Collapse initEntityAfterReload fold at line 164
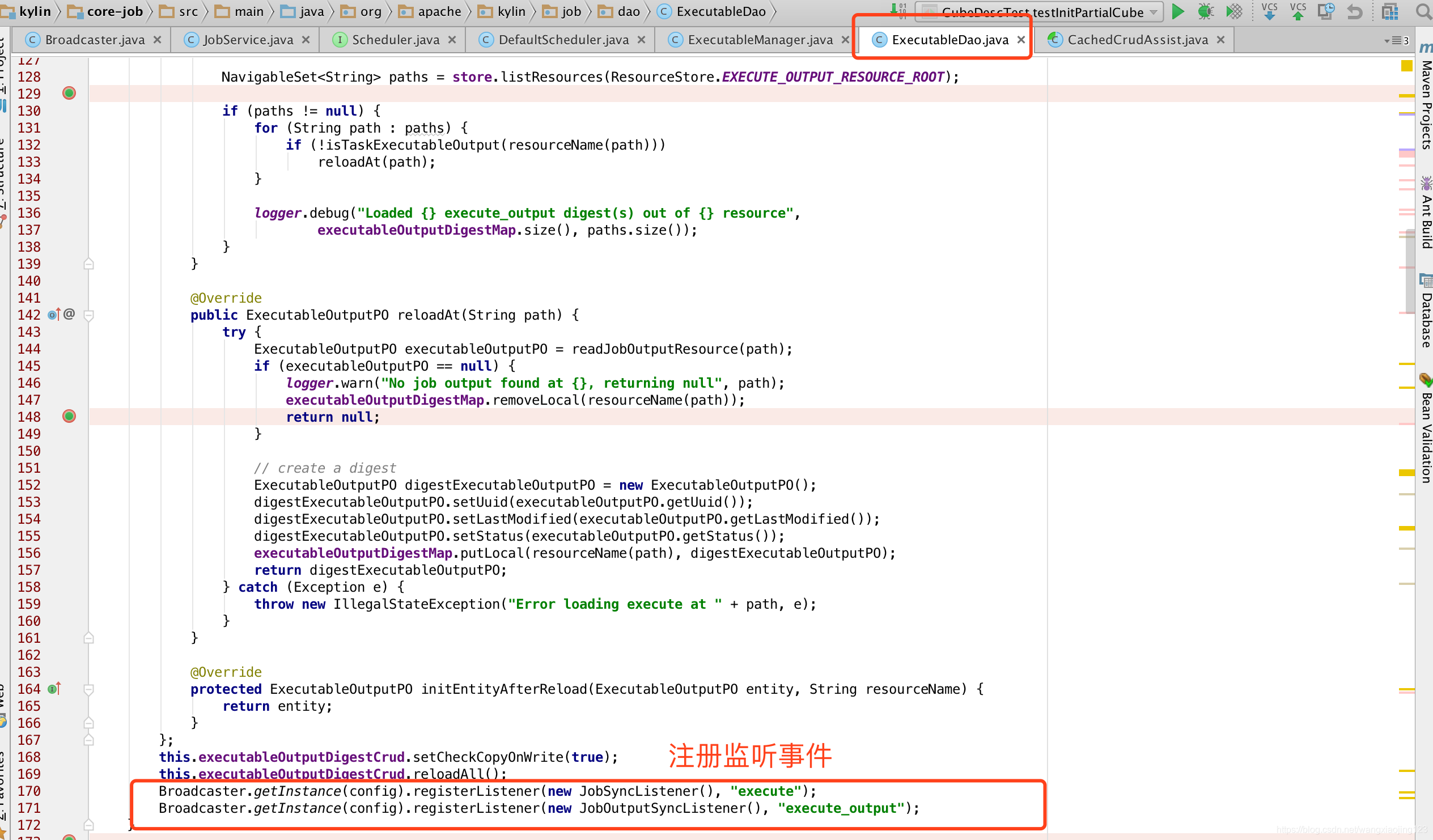This screenshot has height=840, width=1433. pos(88,689)
